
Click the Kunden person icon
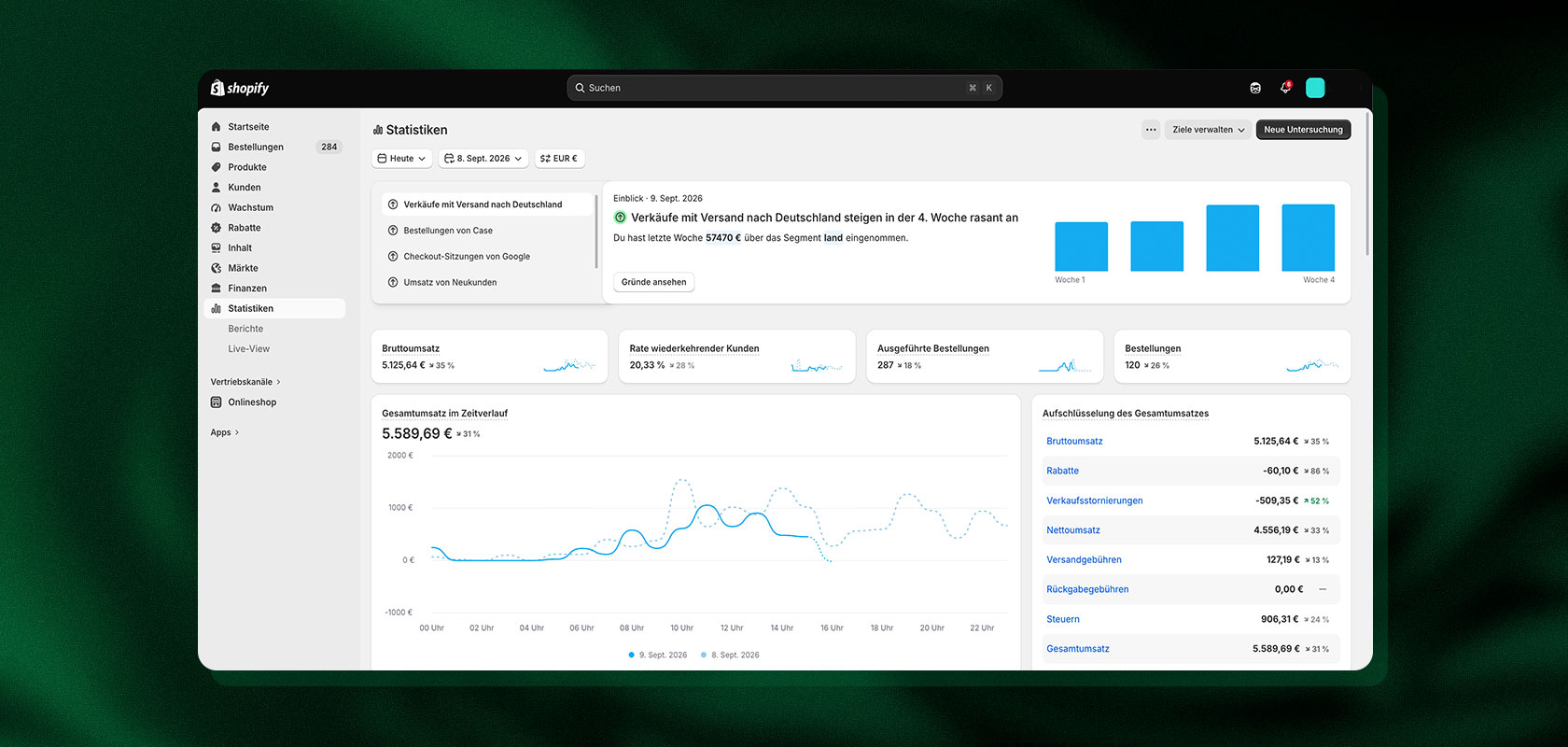click(217, 188)
